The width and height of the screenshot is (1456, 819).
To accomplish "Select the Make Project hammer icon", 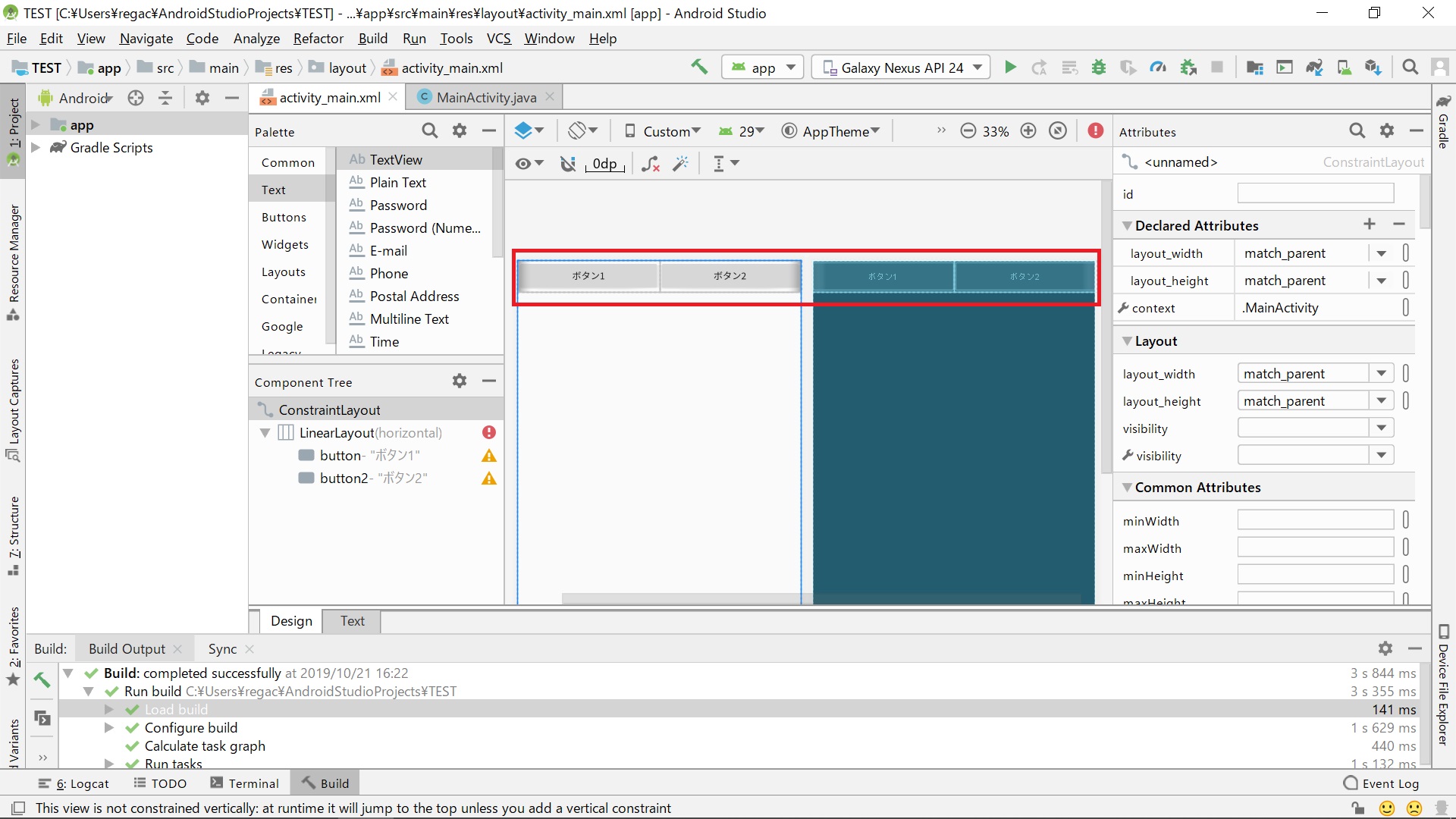I will tap(699, 67).
